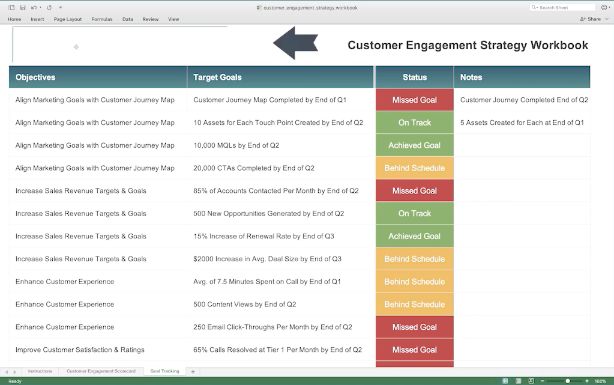Select On Track status for 500 New Opportunities row

[415, 213]
